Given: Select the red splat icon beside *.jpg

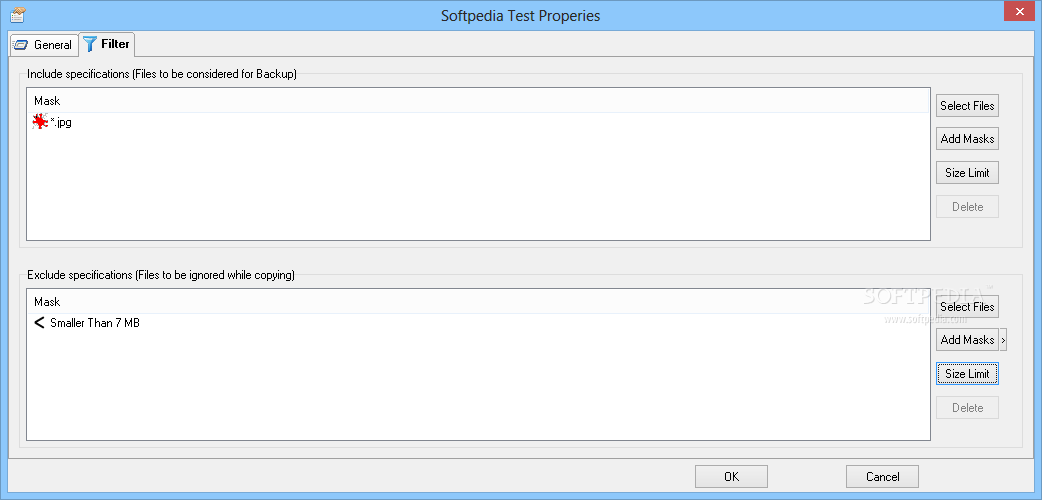Looking at the screenshot, I should tap(40, 122).
